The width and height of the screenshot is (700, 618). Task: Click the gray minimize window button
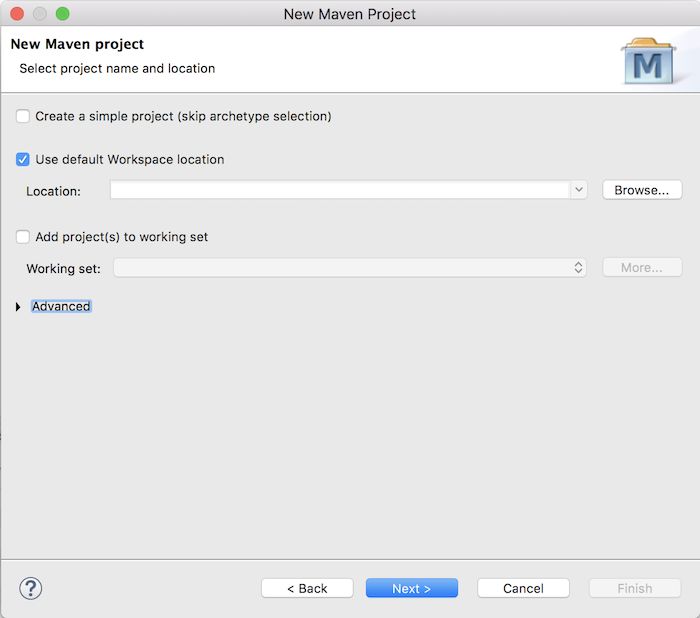(40, 14)
